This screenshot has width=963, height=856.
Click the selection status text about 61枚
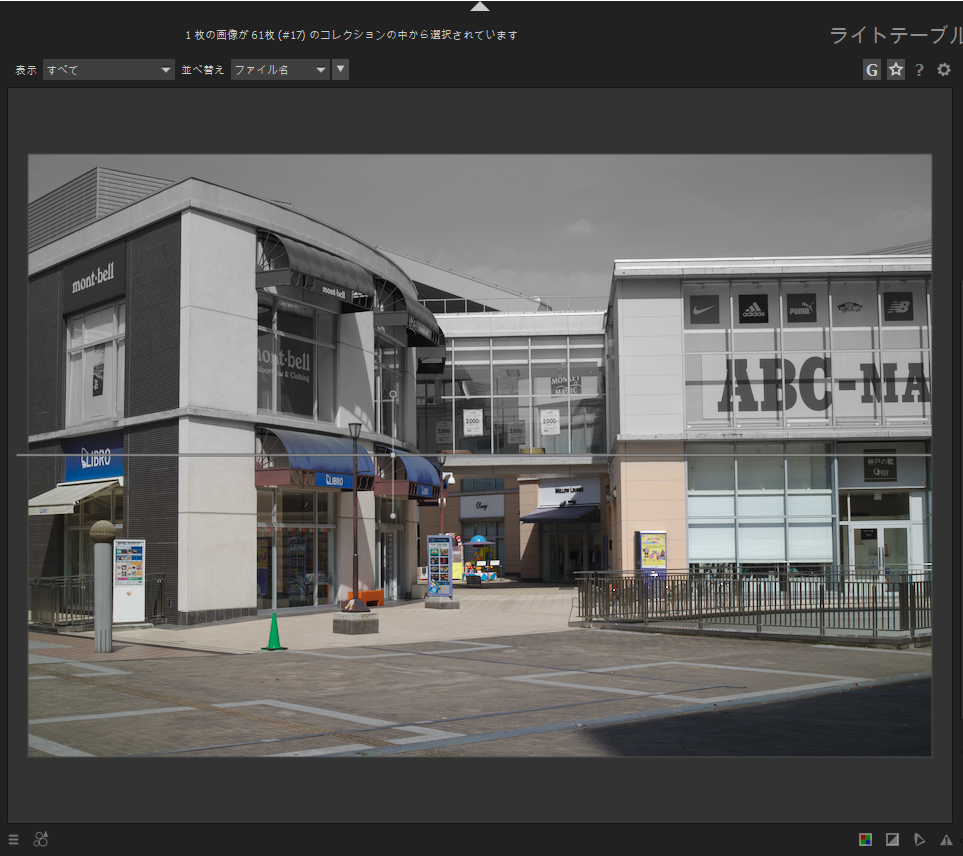pos(351,35)
